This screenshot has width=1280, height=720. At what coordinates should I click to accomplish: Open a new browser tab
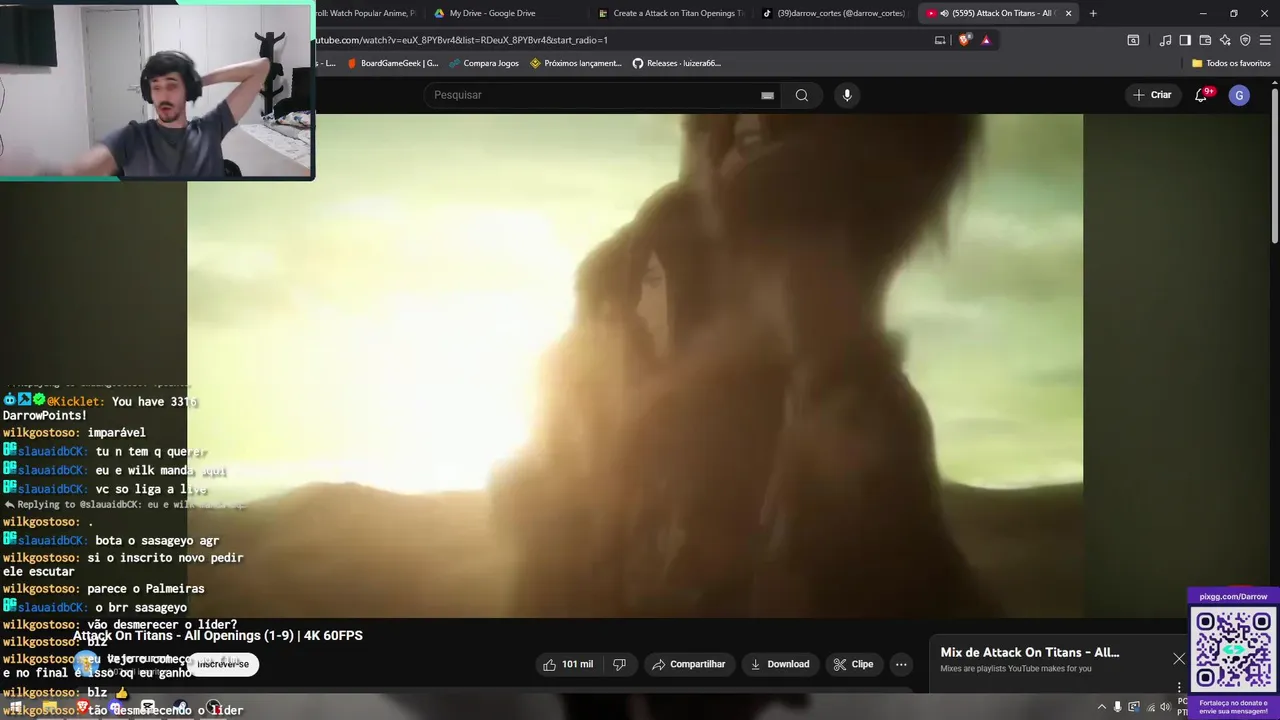coord(1093,13)
